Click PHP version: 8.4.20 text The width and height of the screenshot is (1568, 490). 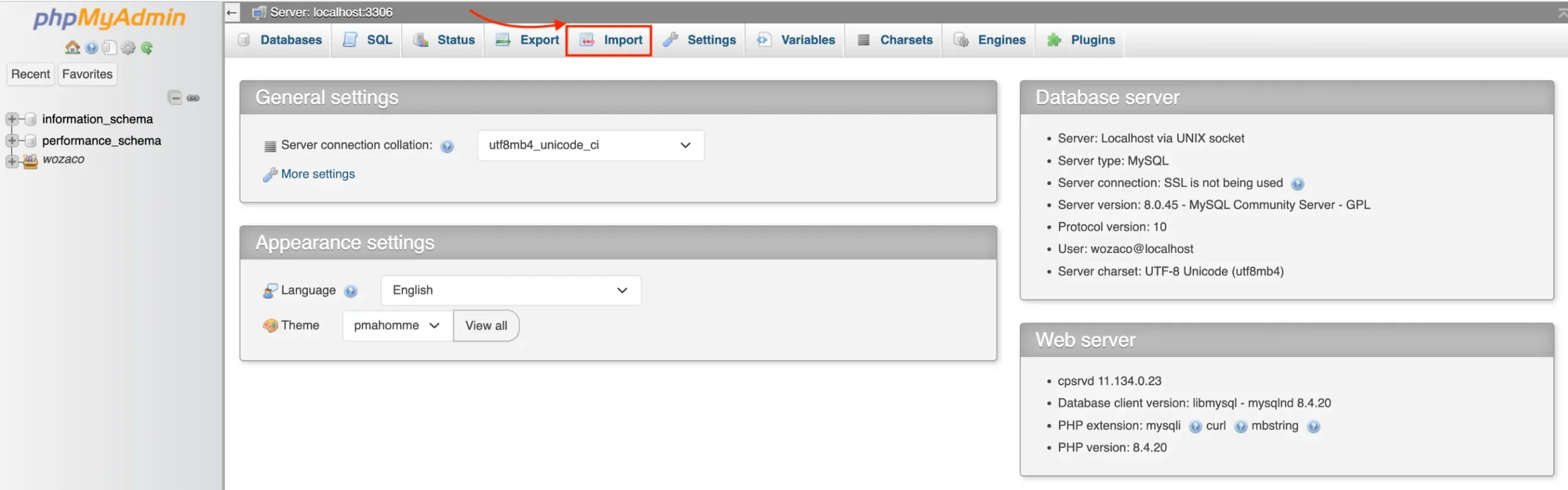click(x=1112, y=447)
